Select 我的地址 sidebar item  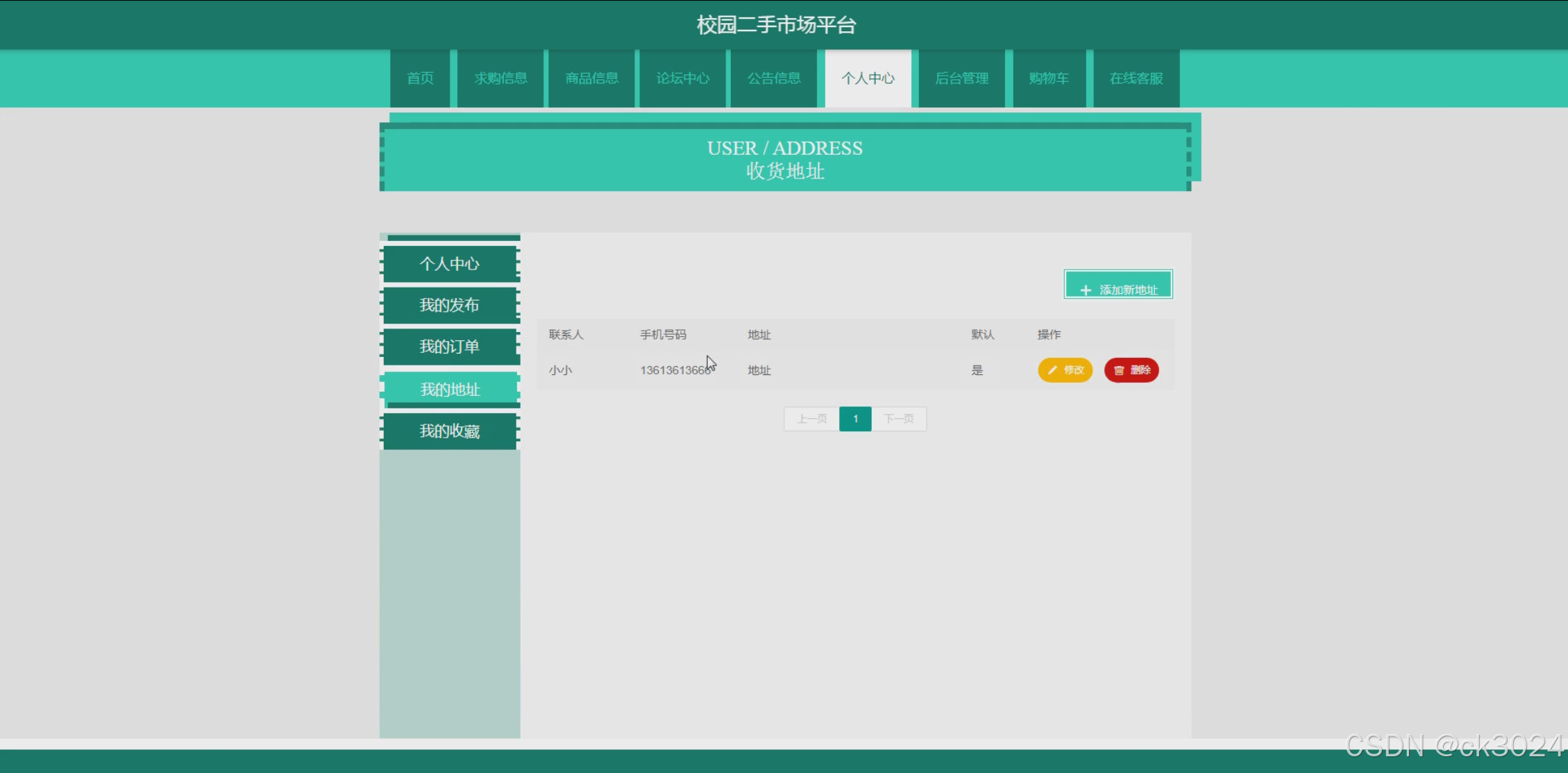pyautogui.click(x=450, y=390)
